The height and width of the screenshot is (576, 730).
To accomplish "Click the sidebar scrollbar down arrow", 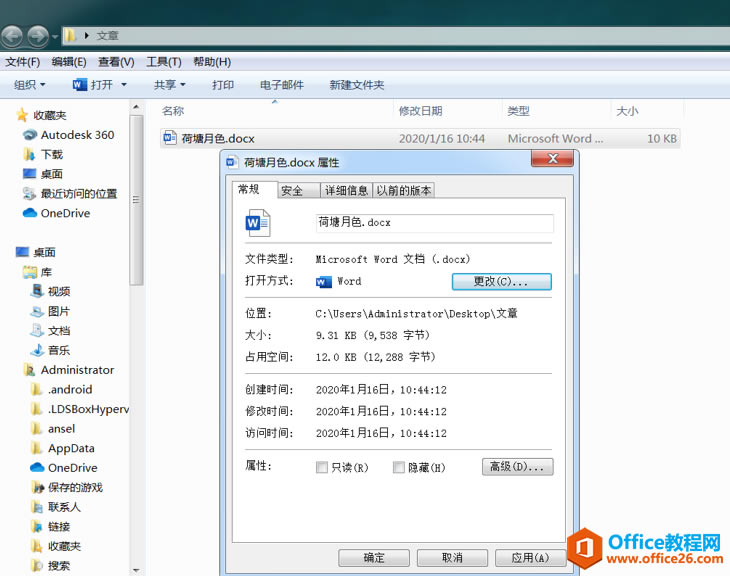I will coord(136,570).
